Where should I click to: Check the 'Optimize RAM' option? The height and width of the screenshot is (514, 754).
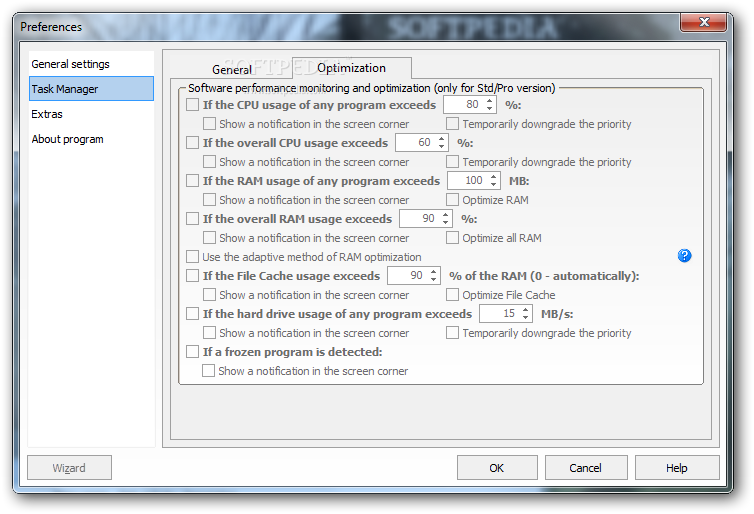pos(452,200)
